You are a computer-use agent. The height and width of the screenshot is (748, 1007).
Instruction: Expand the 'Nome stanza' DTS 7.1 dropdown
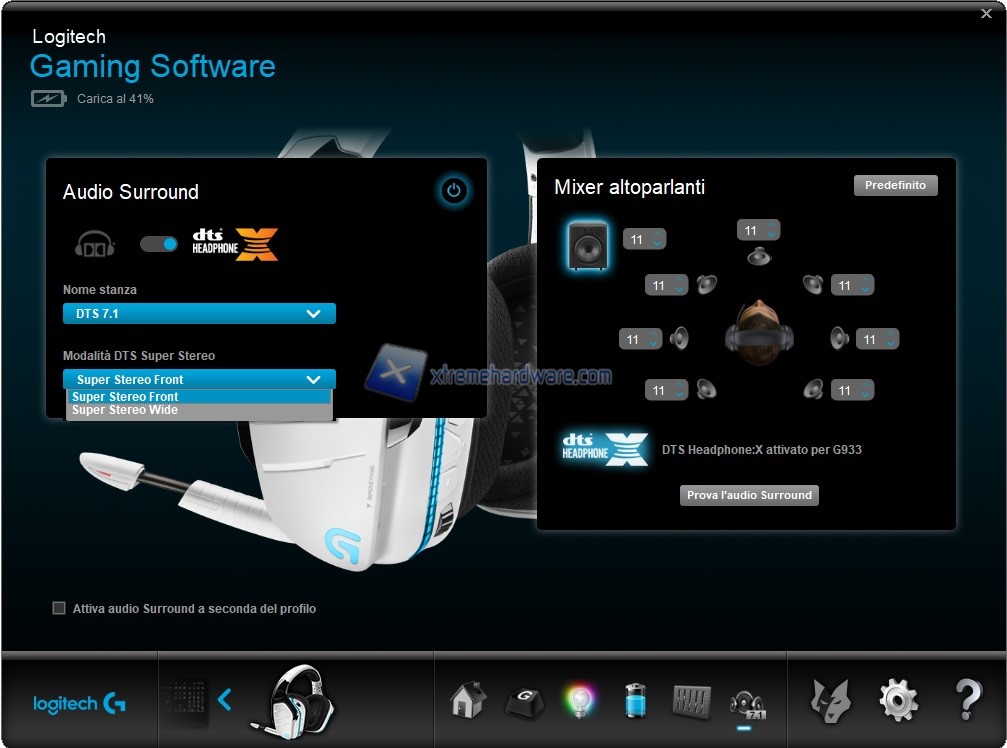(x=199, y=314)
